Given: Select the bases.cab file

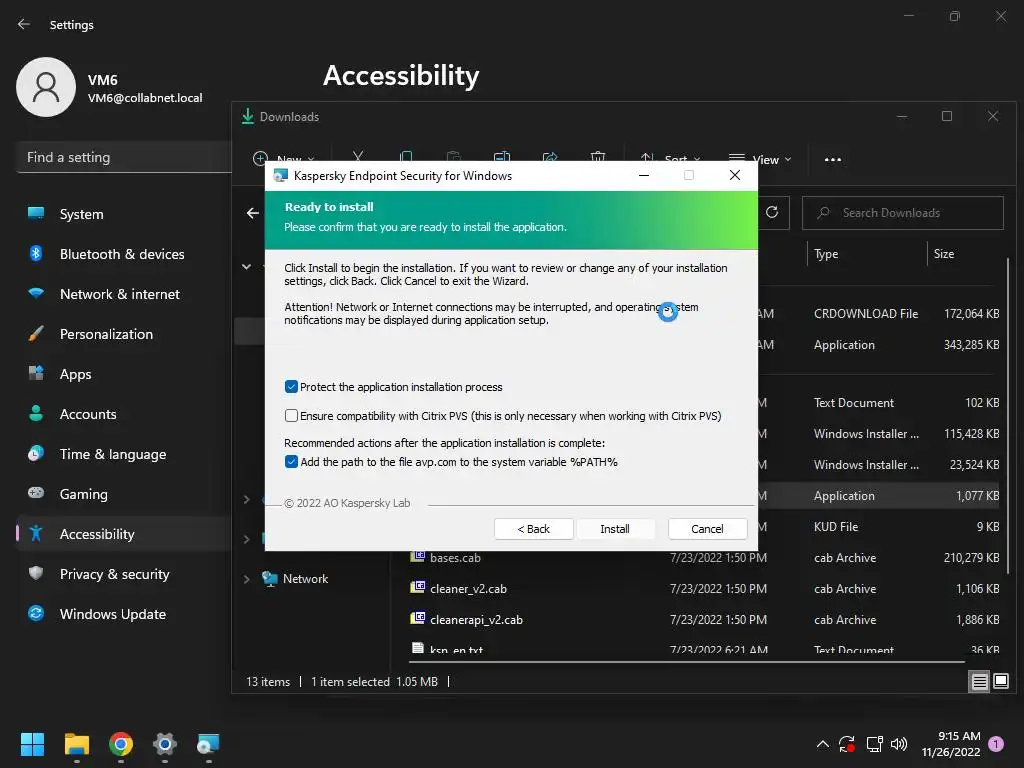Looking at the screenshot, I should pyautogui.click(x=455, y=558).
